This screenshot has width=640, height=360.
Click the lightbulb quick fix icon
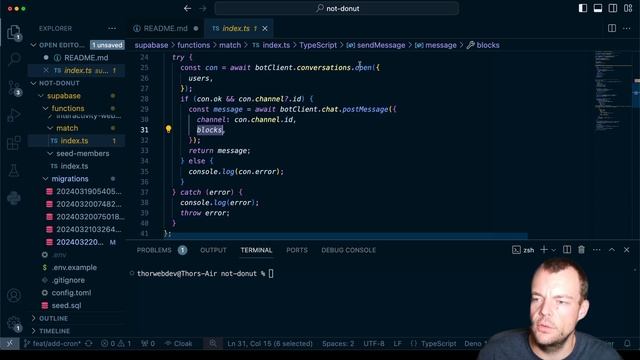168,129
